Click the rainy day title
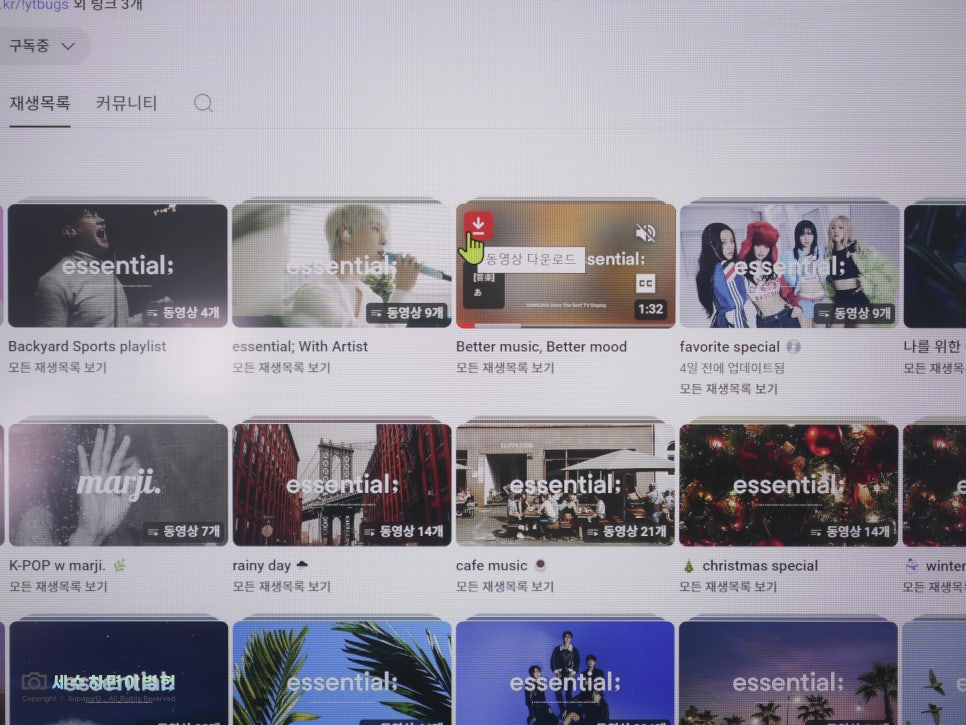Viewport: 966px width, 725px height. pos(261,565)
